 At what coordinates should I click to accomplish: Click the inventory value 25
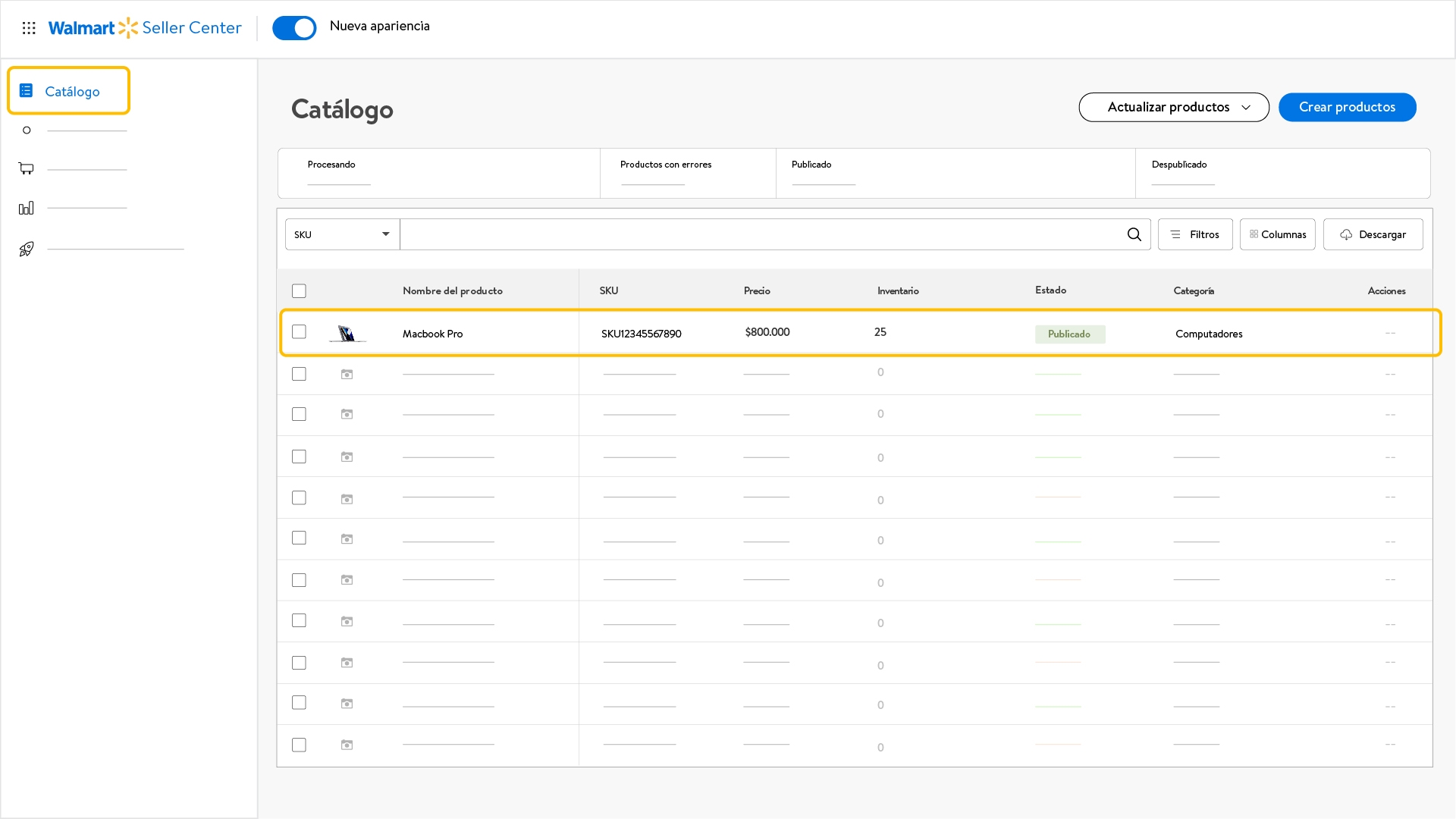tap(880, 332)
